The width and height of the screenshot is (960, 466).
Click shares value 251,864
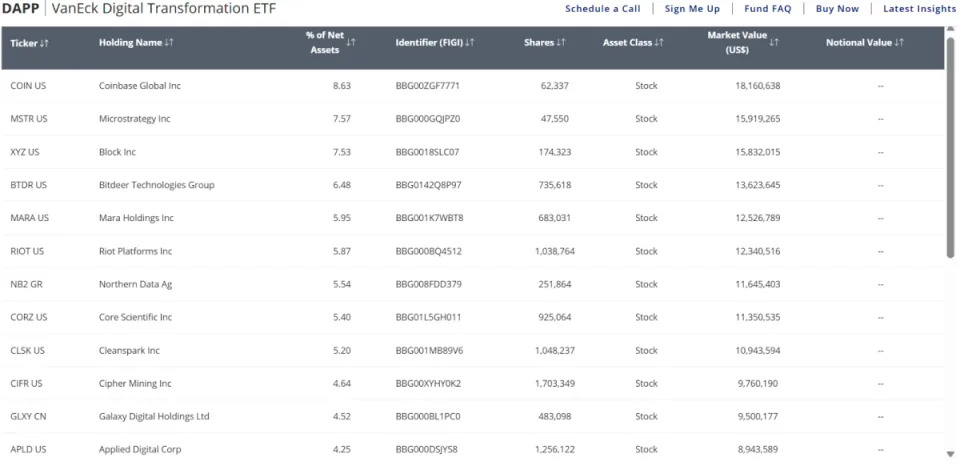[554, 284]
